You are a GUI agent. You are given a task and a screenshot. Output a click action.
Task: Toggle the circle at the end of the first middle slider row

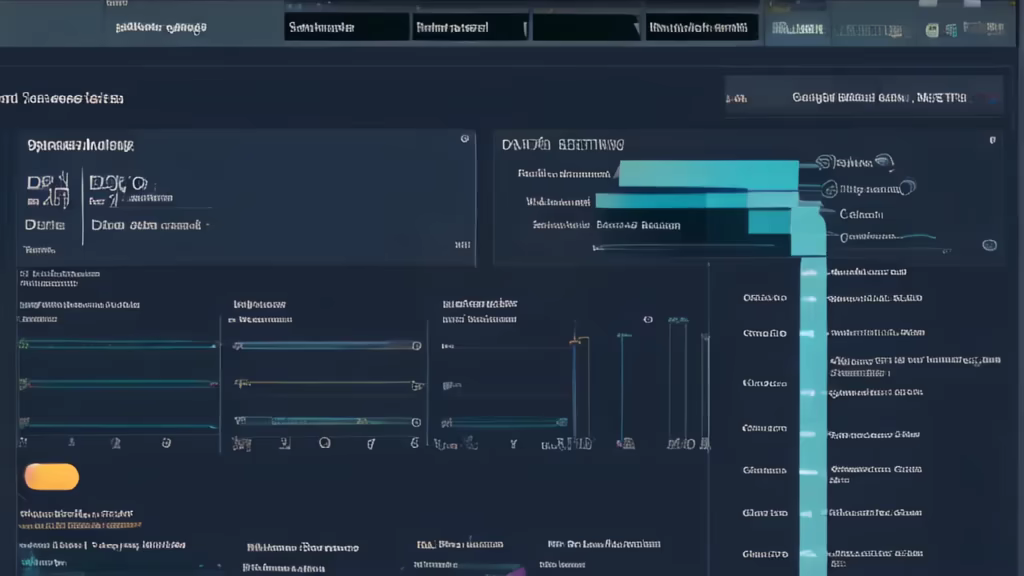click(416, 346)
